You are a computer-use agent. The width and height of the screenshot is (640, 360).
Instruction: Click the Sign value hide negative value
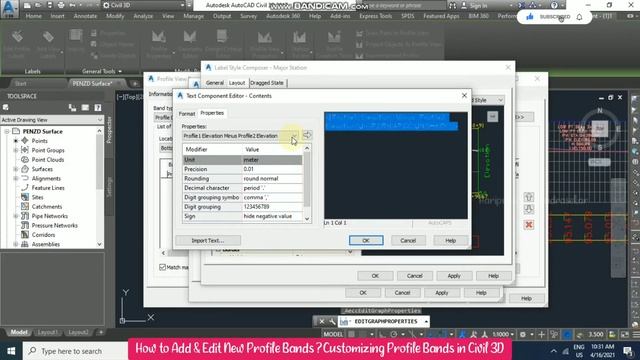tap(272, 216)
